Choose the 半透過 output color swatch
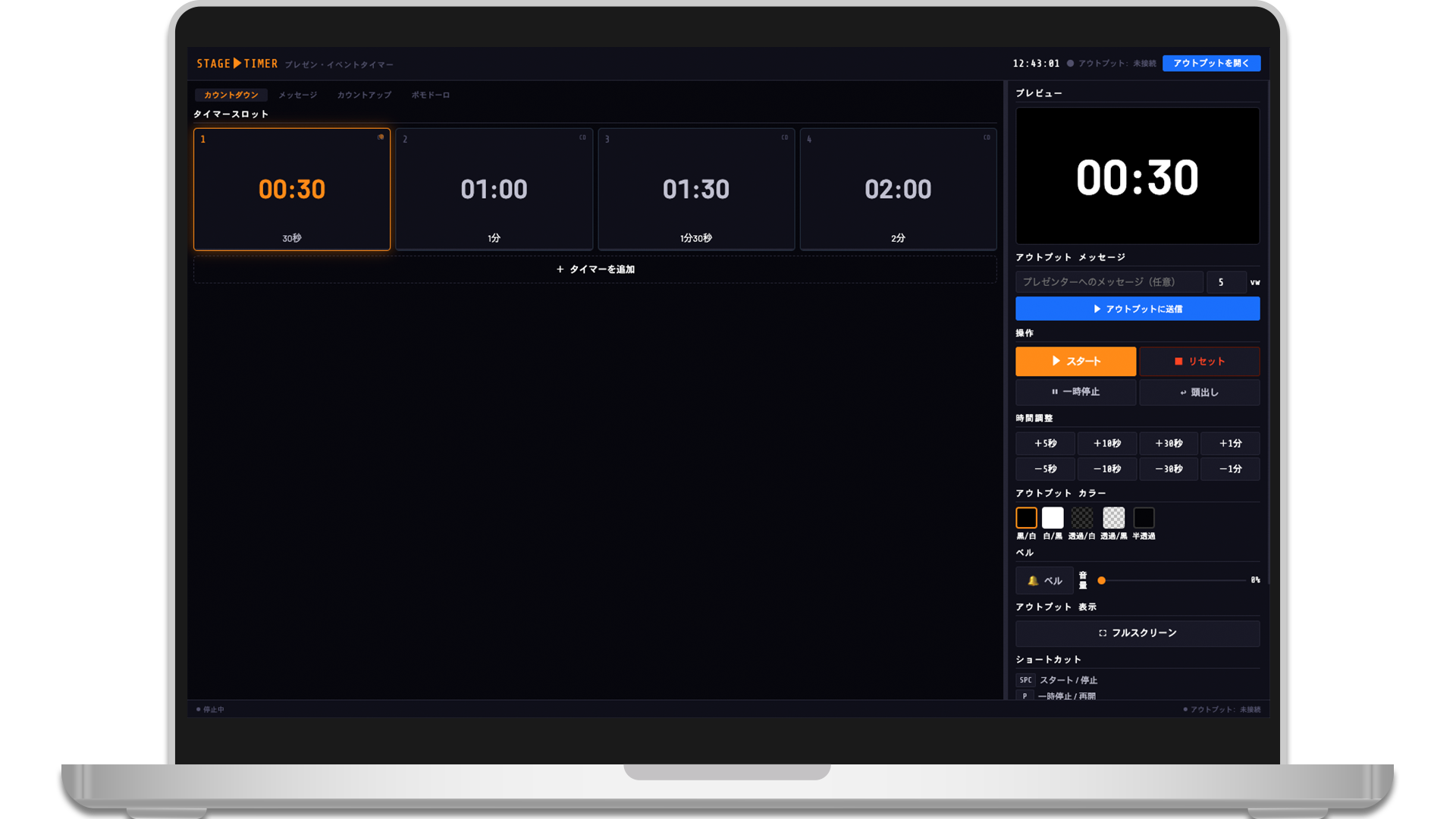The image size is (1456, 819). pos(1144,518)
